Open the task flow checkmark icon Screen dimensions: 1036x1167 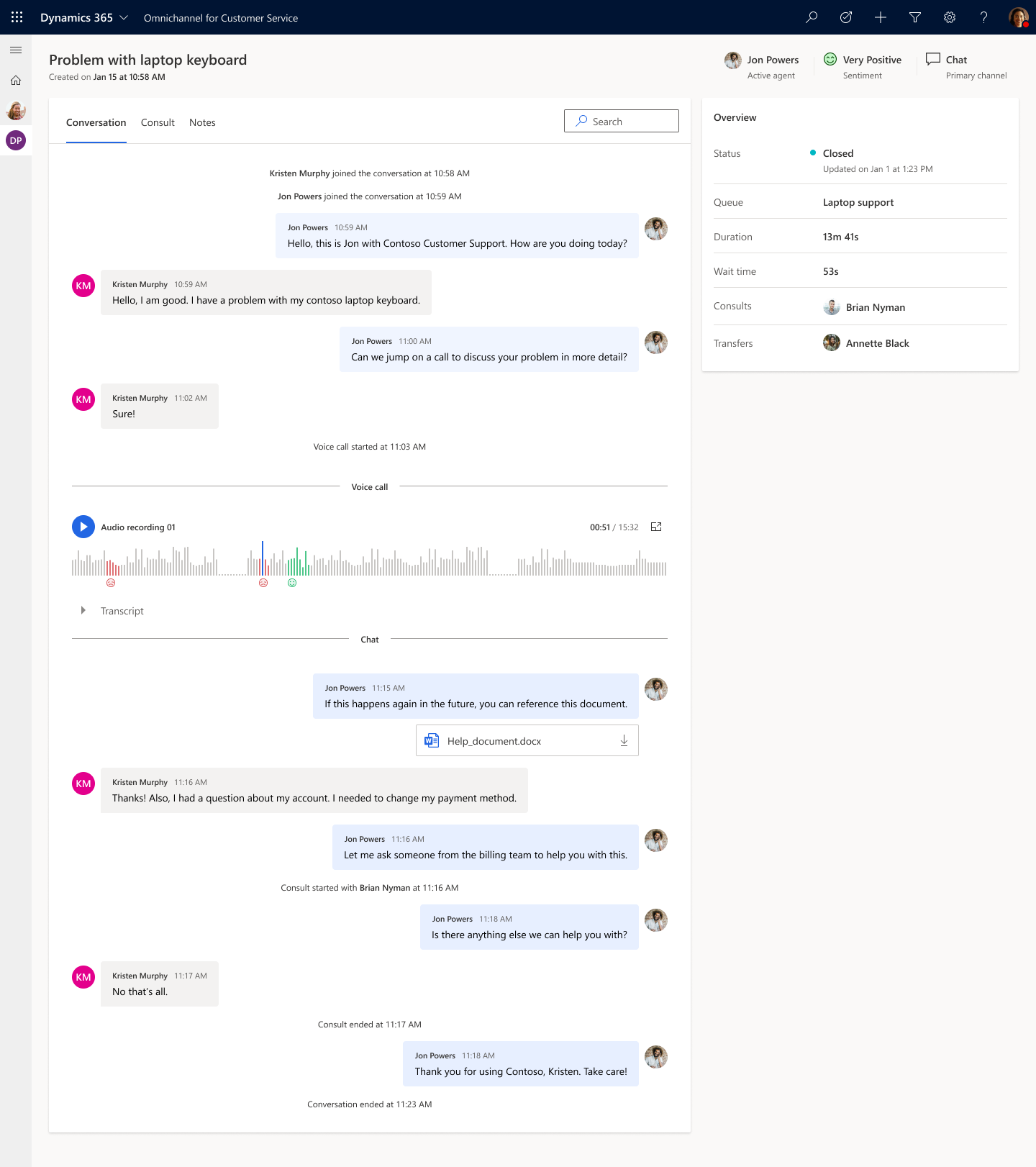click(846, 17)
